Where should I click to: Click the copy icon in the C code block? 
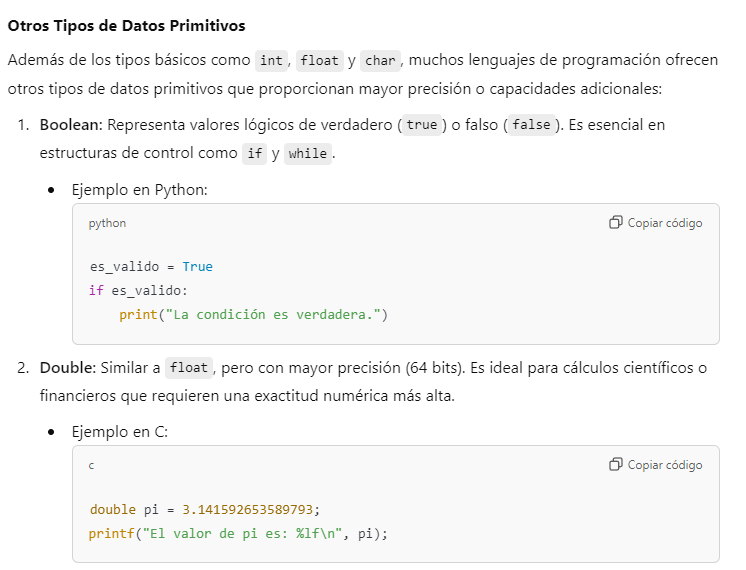point(616,465)
